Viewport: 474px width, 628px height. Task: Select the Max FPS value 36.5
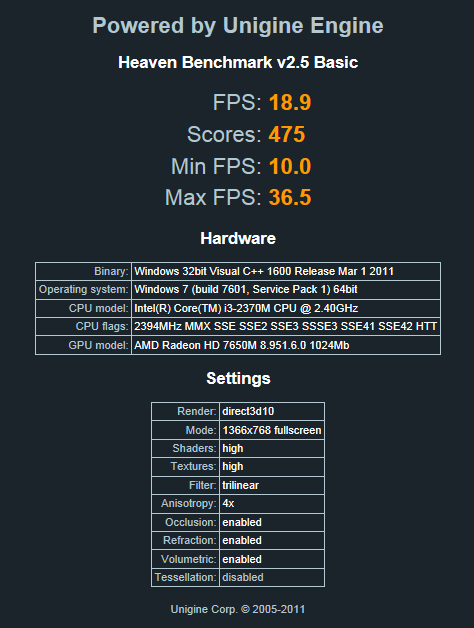[x=290, y=197]
